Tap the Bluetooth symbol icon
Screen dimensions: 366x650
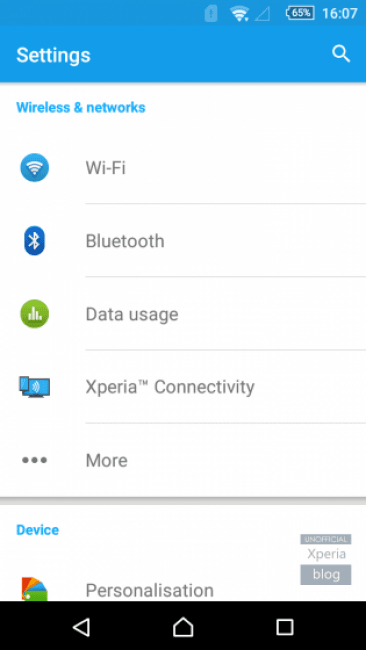34,240
